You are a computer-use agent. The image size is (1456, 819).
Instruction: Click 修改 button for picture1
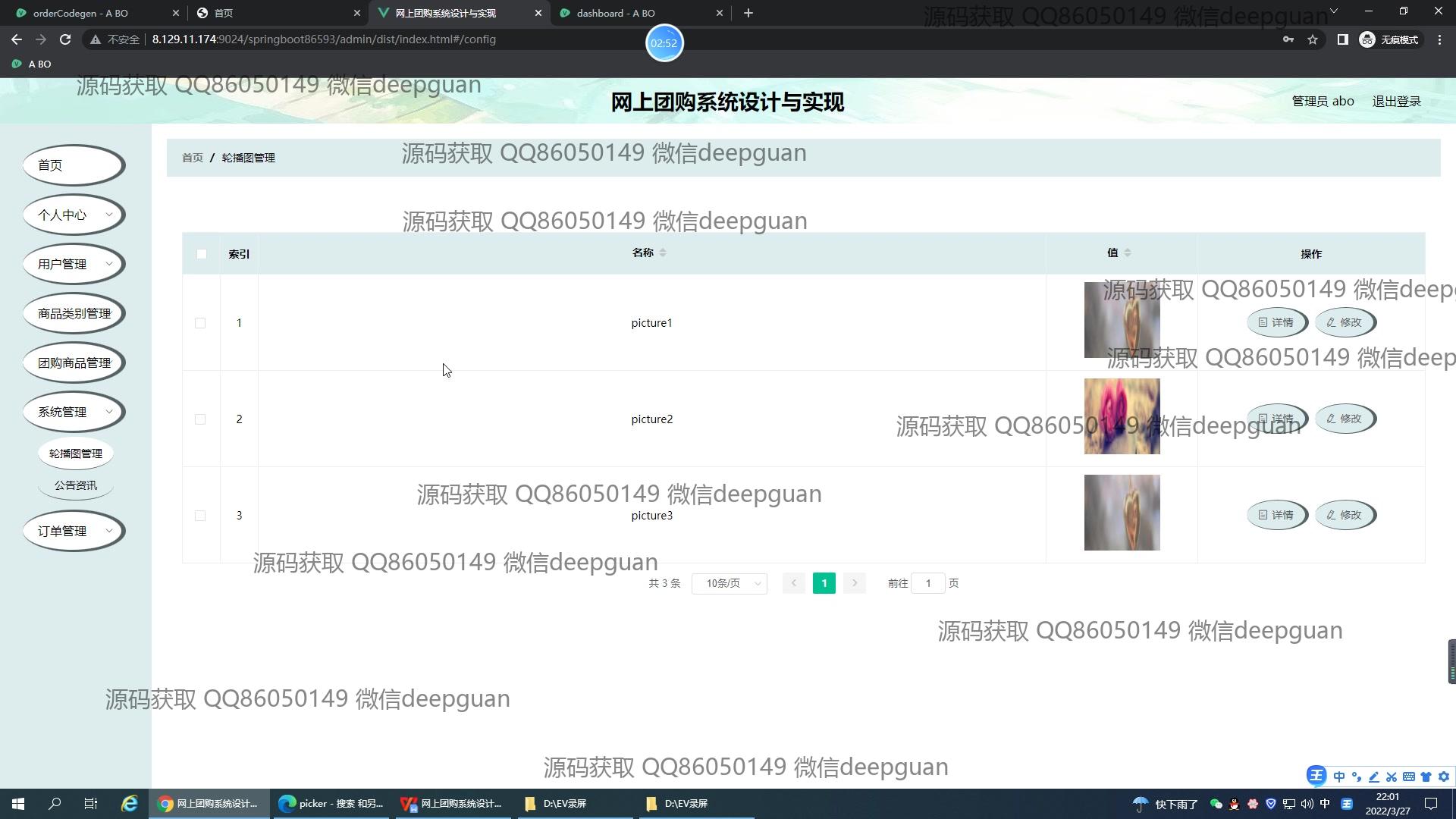[1345, 322]
